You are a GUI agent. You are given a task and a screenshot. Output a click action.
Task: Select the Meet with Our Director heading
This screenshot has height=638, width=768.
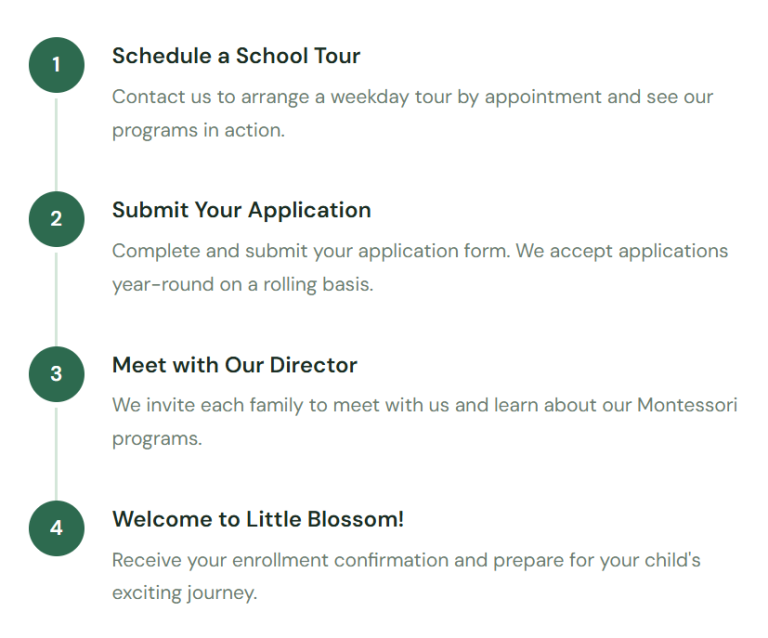(x=234, y=365)
